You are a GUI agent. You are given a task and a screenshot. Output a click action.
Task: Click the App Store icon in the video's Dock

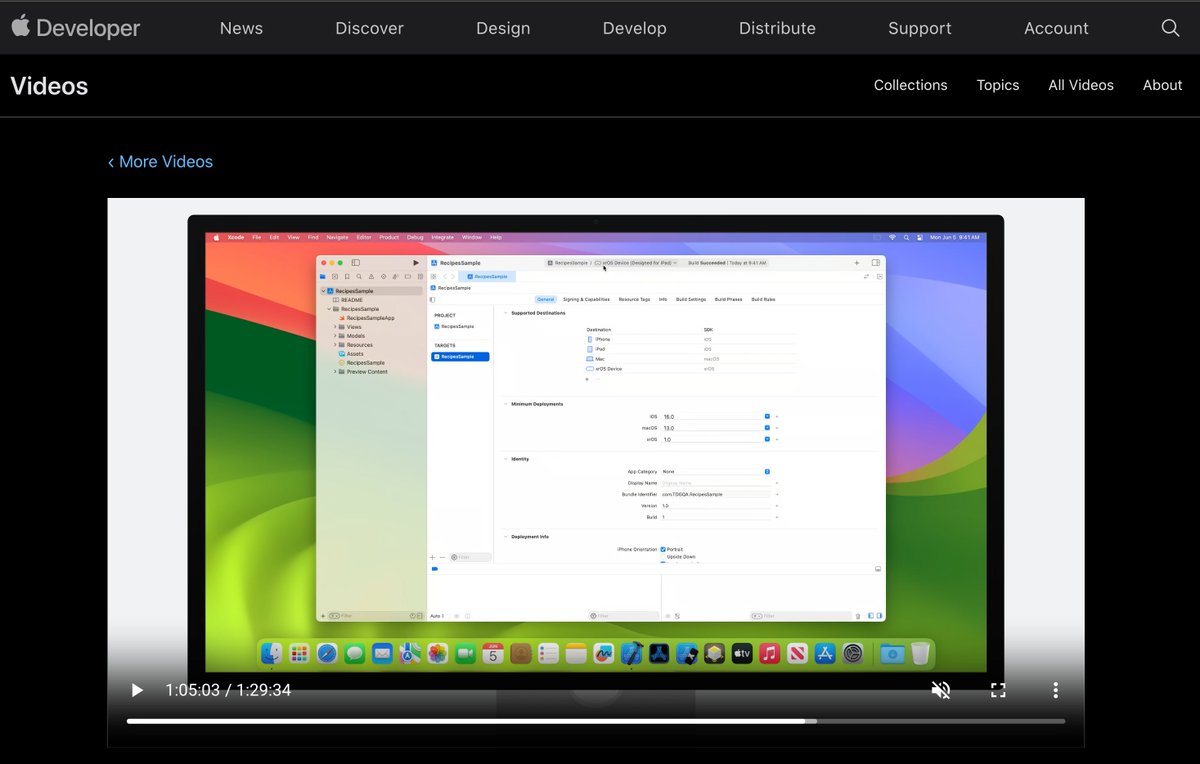(825, 653)
